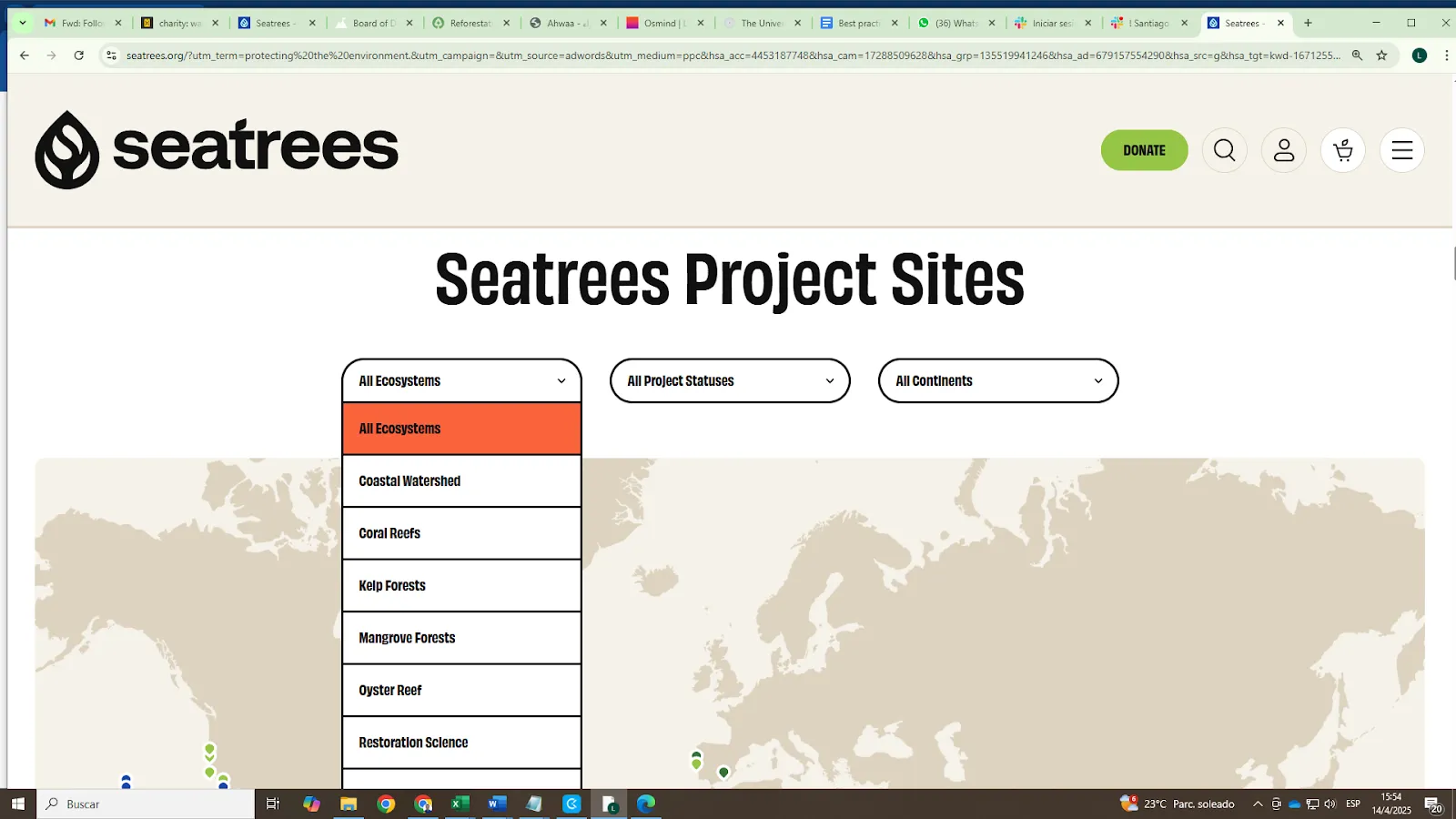
Task: Open Excel from the taskbar
Action: pos(460,804)
